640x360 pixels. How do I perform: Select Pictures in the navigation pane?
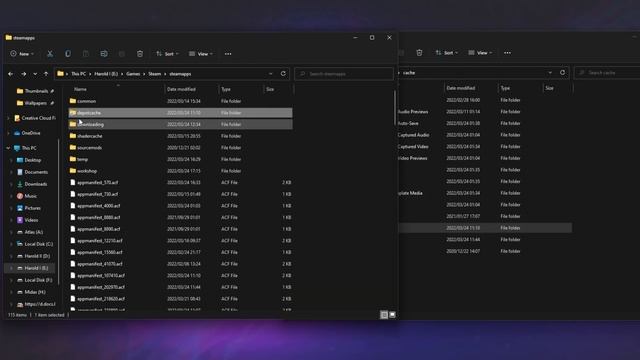click(x=32, y=208)
